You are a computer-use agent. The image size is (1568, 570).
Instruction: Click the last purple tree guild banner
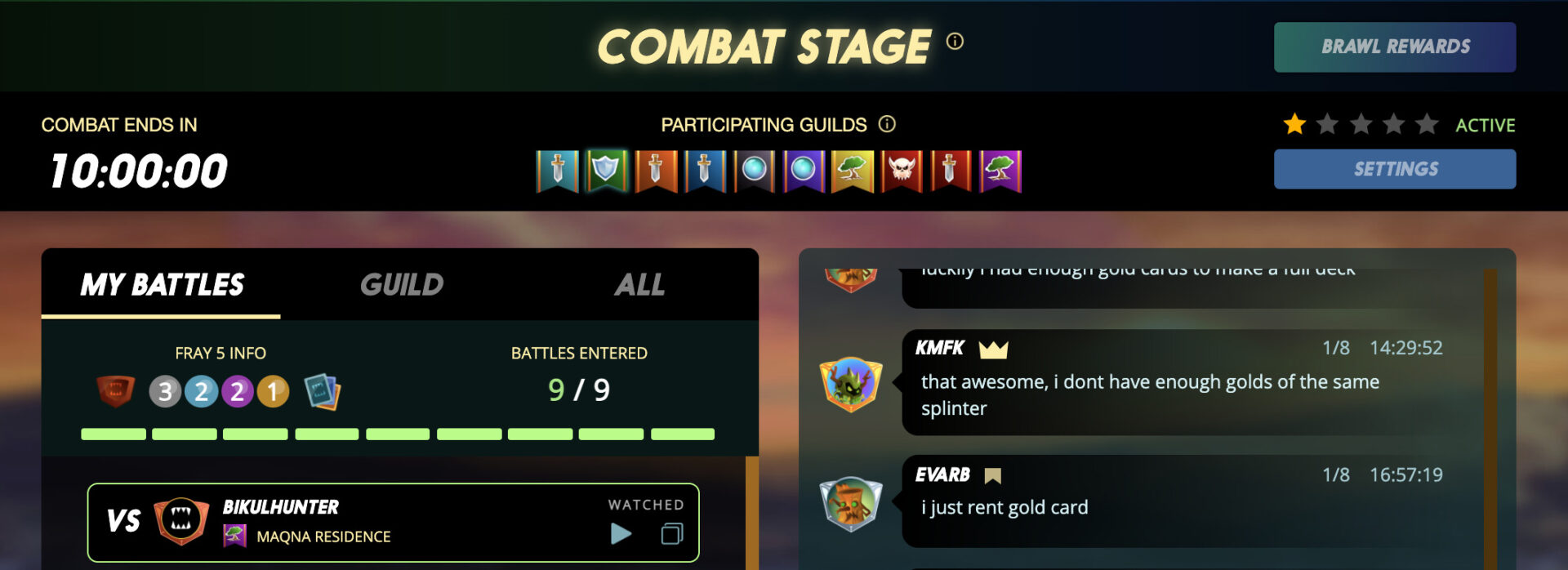click(x=1000, y=171)
